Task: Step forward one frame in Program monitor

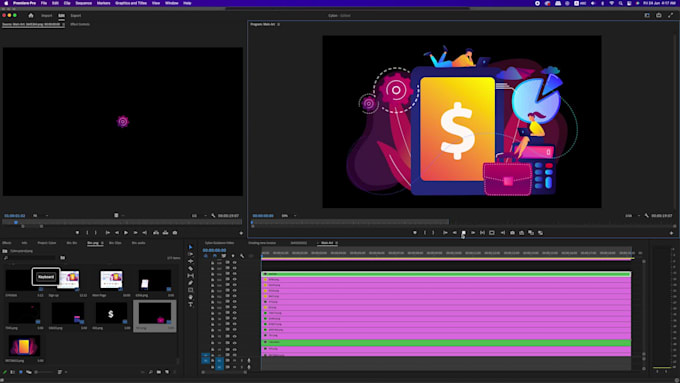Action: [x=473, y=233]
